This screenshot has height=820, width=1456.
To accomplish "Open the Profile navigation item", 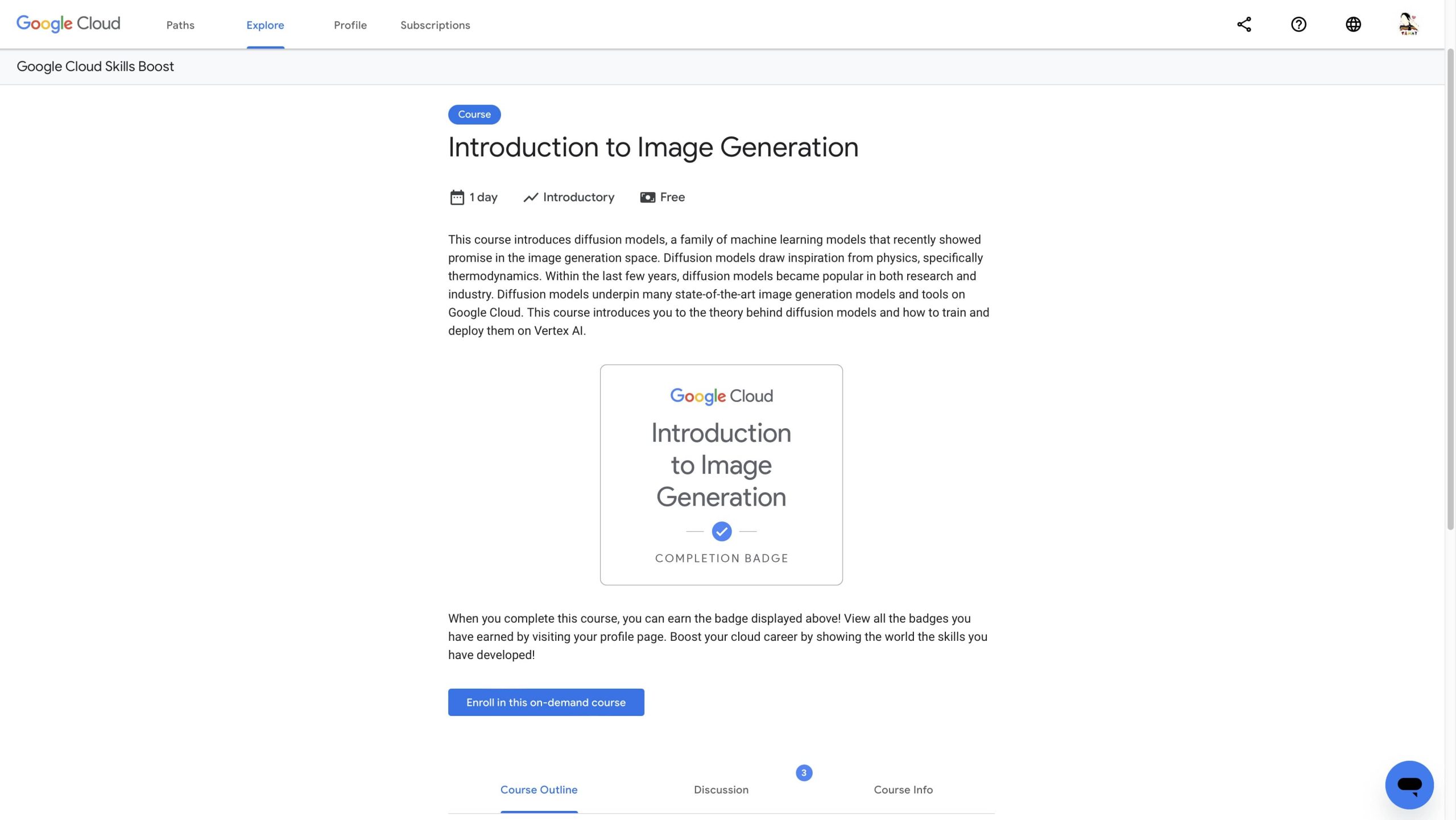I will (350, 25).
